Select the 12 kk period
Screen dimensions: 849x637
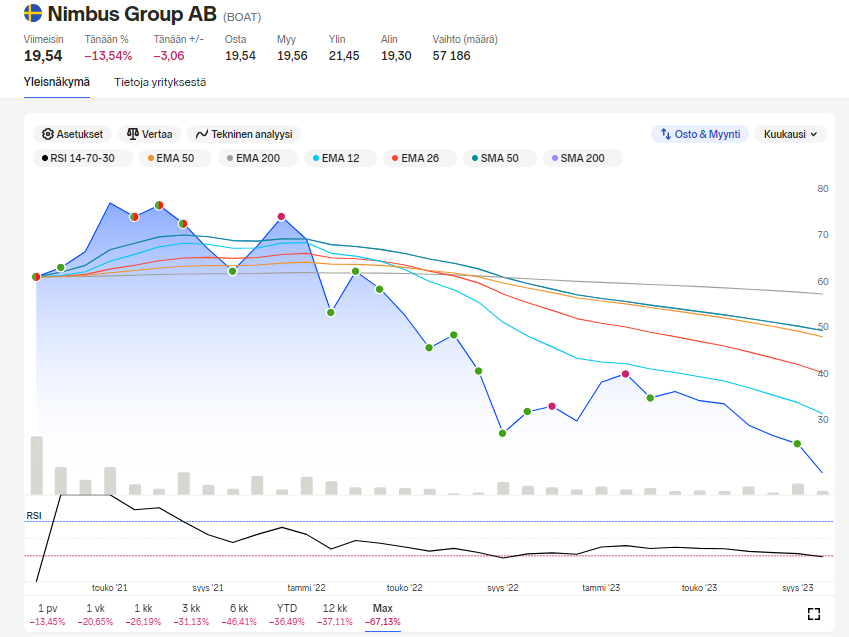pos(335,614)
